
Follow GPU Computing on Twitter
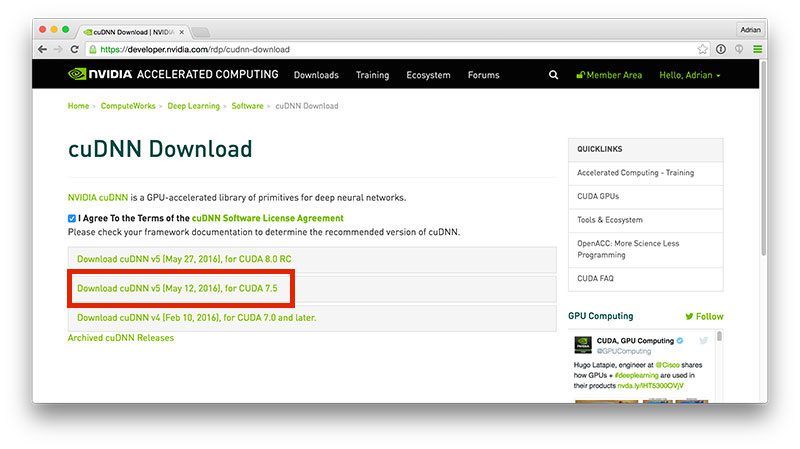(x=704, y=316)
